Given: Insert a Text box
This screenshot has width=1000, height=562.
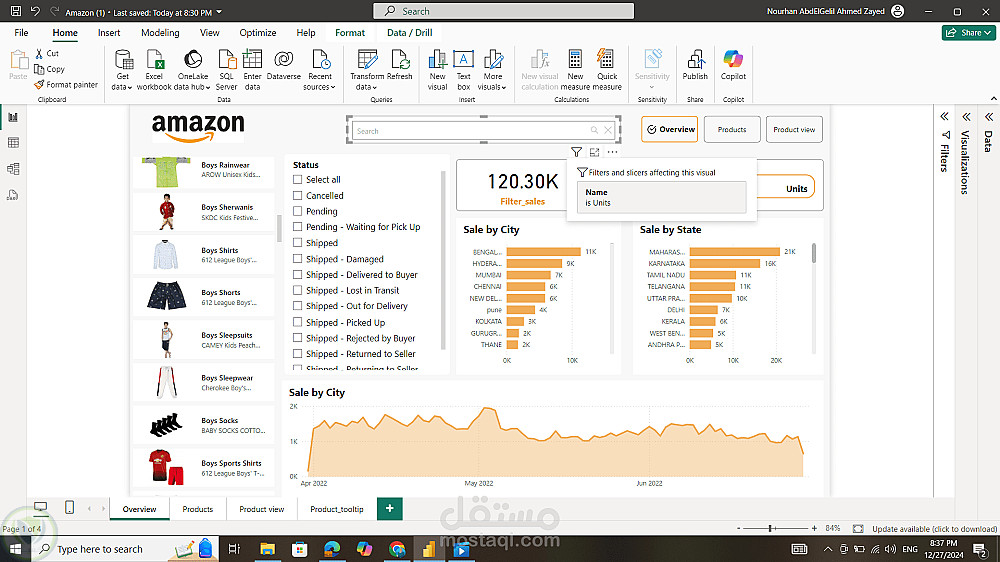Looking at the screenshot, I should (x=464, y=70).
